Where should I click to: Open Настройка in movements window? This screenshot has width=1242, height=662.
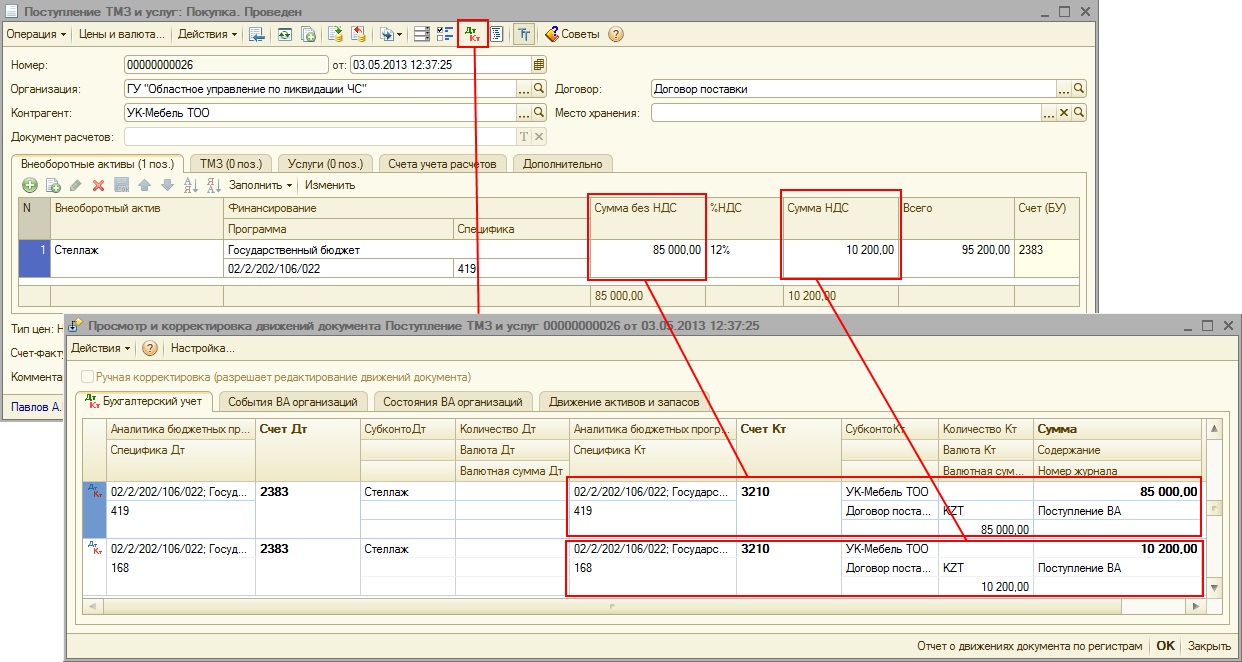coord(202,348)
